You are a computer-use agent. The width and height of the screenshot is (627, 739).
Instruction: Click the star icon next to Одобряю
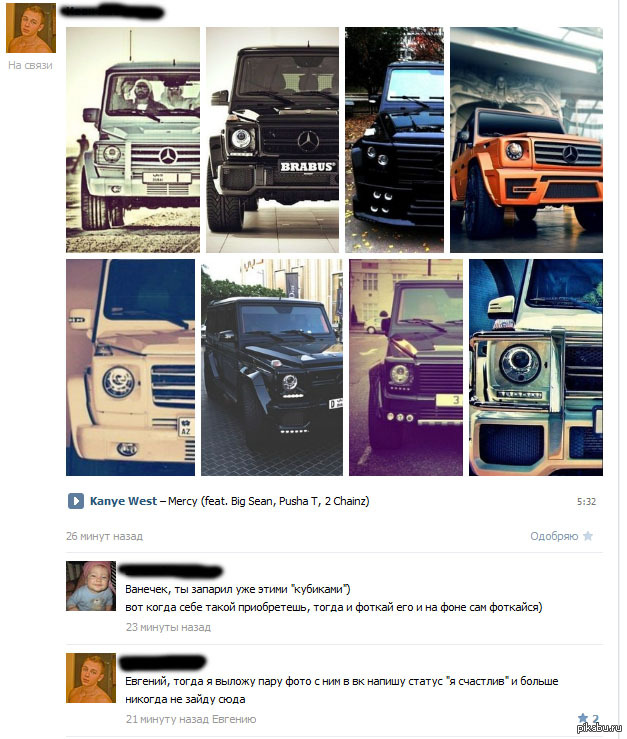[587, 536]
